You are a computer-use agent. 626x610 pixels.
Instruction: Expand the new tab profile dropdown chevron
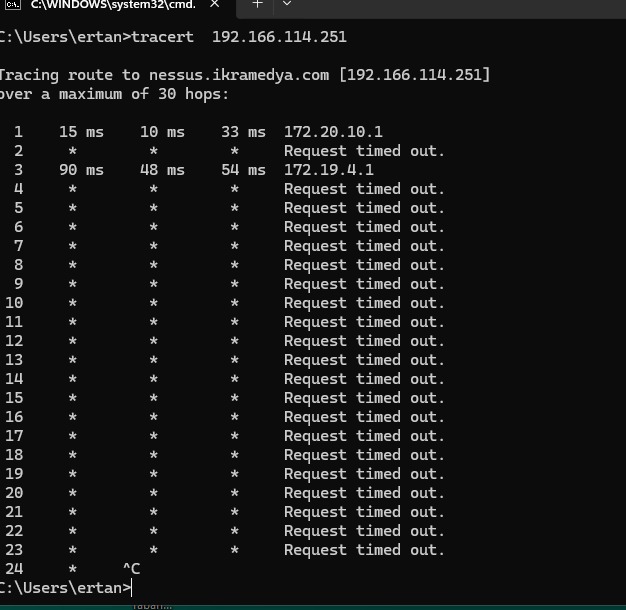(x=287, y=4)
